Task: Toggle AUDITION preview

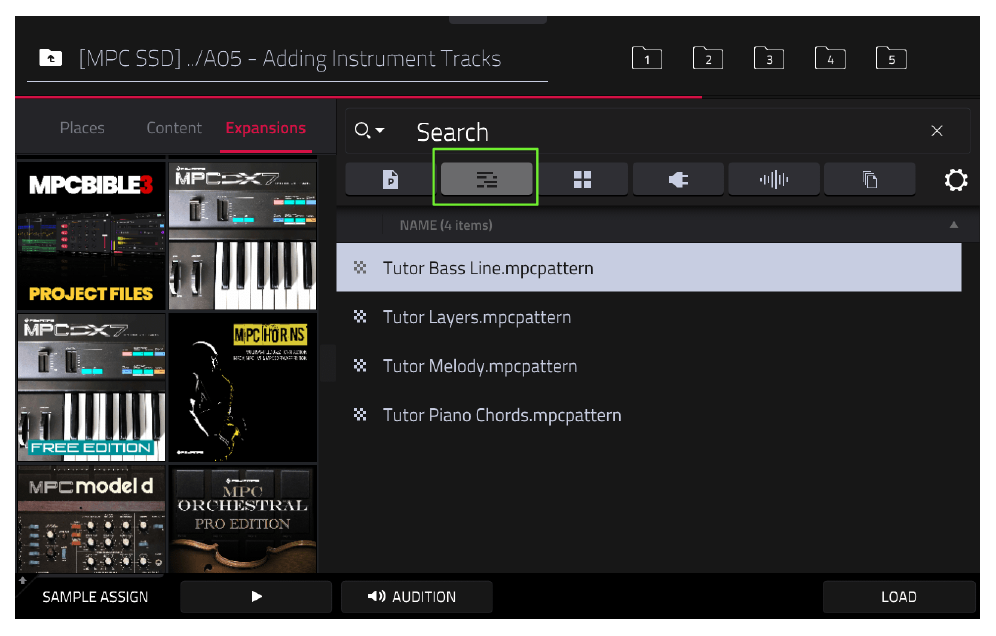Action: pyautogui.click(x=417, y=597)
